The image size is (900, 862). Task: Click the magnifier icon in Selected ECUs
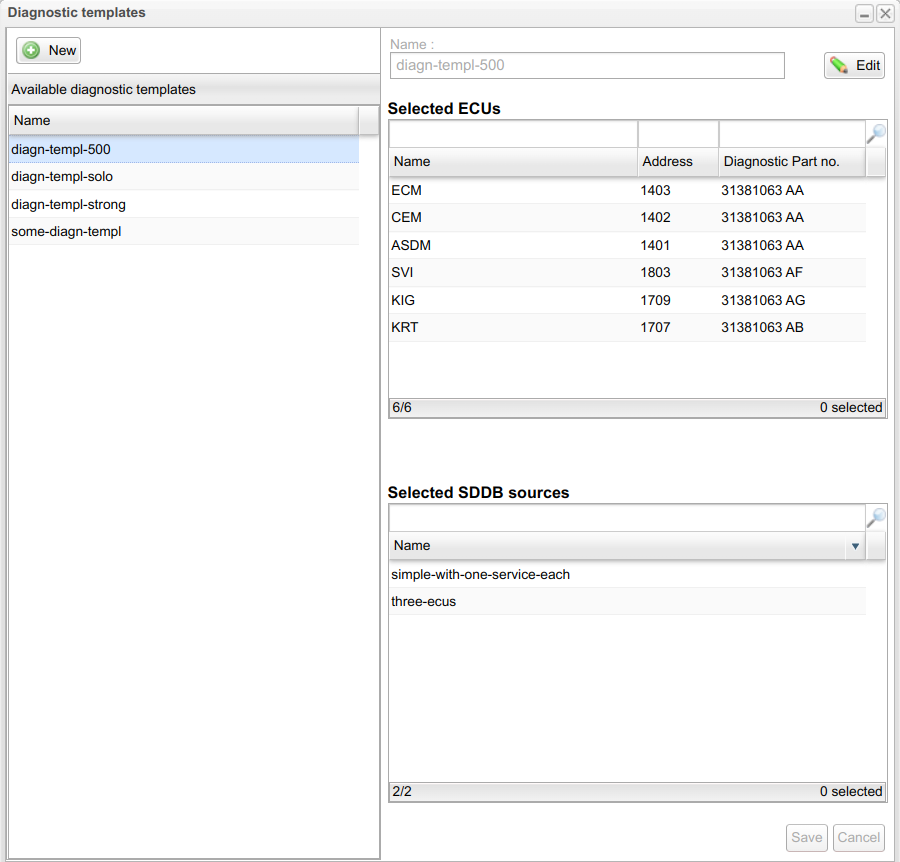click(x=876, y=134)
